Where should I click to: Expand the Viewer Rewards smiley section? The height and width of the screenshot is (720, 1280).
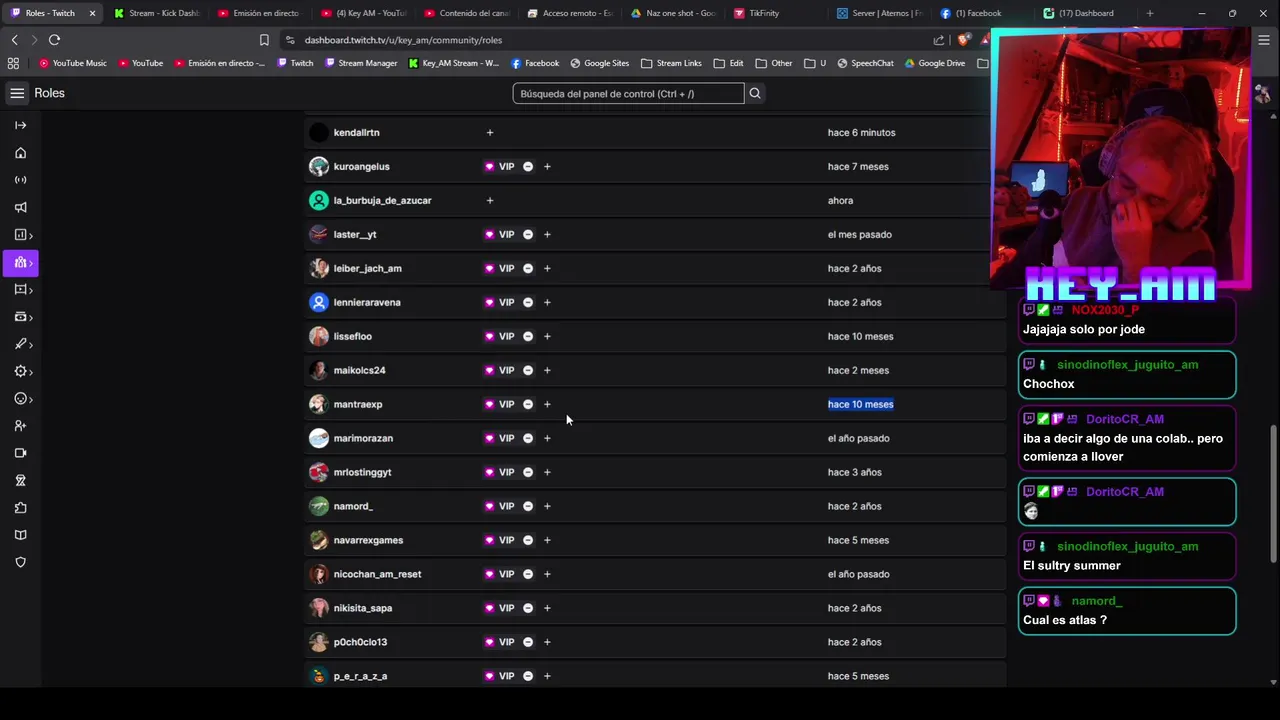tap(20, 399)
